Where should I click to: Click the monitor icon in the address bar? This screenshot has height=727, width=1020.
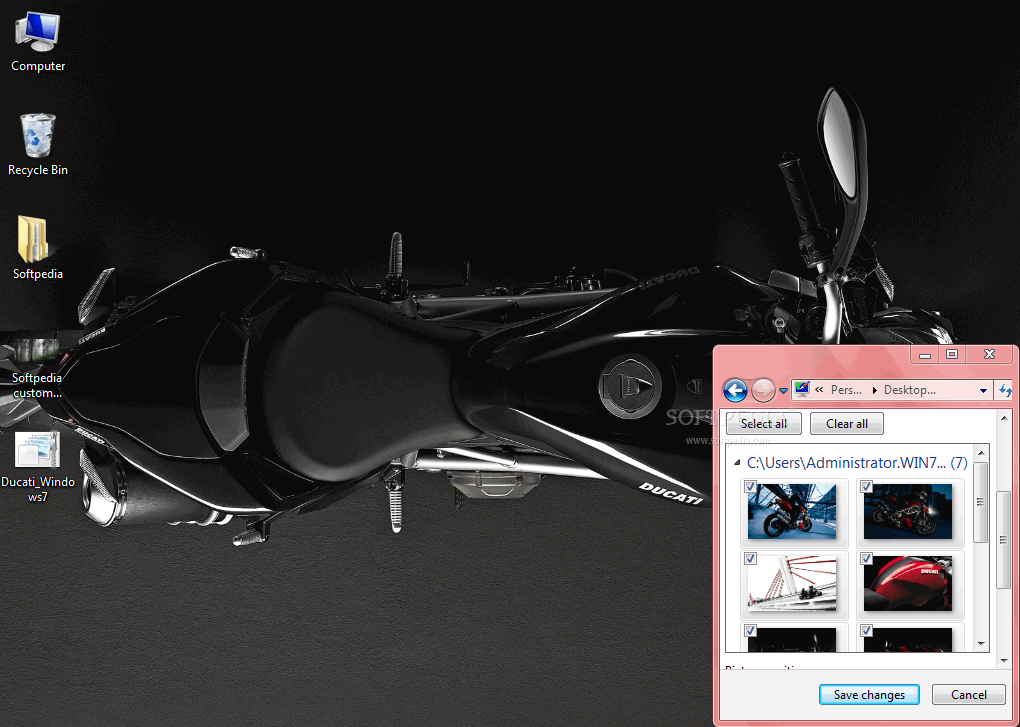coord(801,390)
